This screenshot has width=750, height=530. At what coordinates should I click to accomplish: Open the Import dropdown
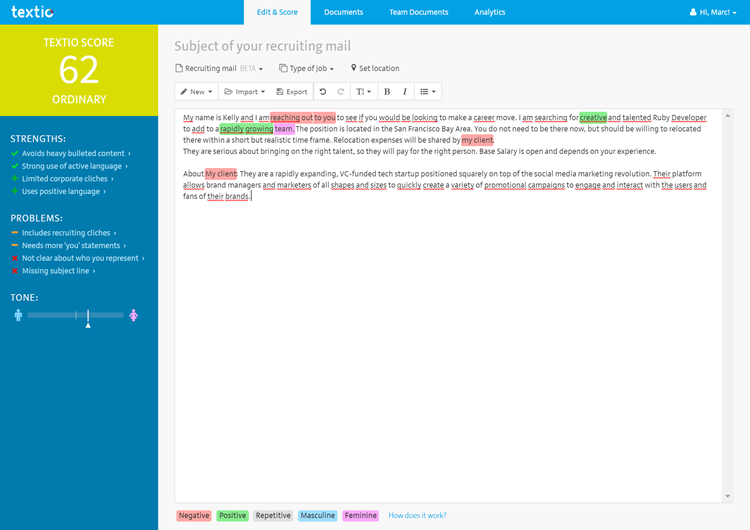point(244,91)
